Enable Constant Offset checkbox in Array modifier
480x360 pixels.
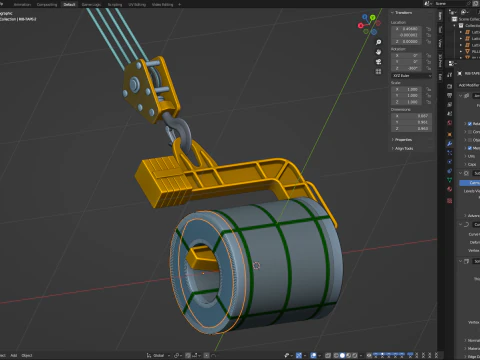coord(470,132)
